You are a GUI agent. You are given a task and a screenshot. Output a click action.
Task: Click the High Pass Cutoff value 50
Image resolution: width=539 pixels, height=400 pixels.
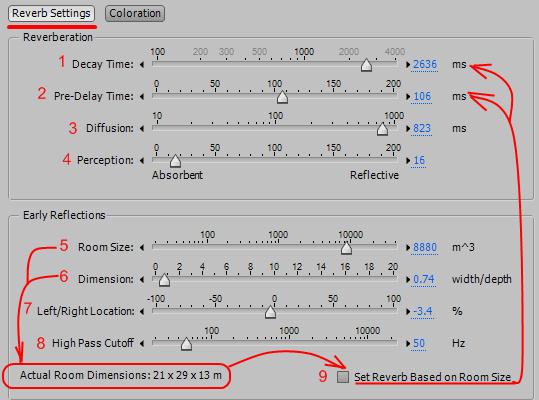tap(419, 343)
